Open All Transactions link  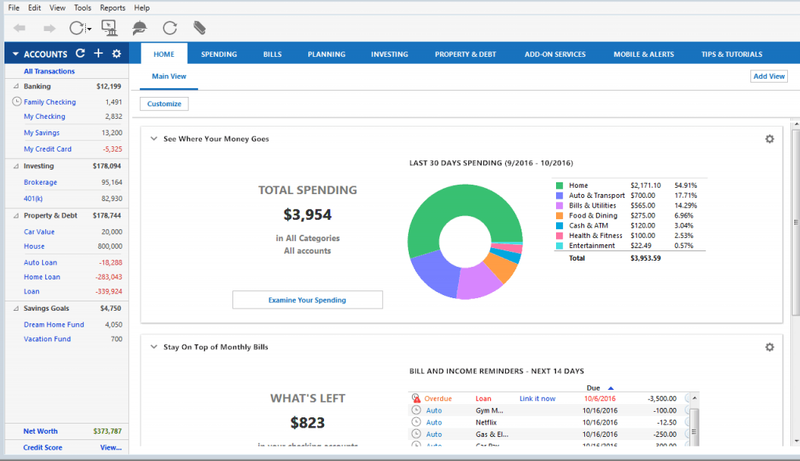(49, 71)
